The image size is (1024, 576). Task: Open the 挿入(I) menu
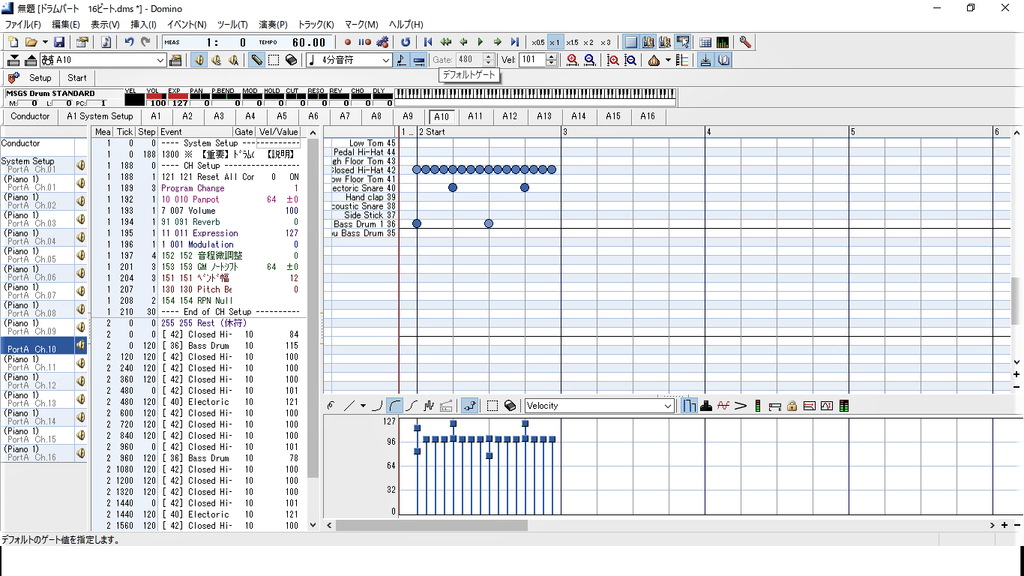[x=143, y=24]
